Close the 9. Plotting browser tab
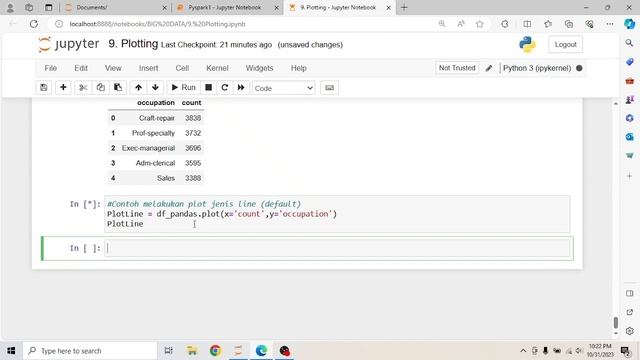 (388, 8)
